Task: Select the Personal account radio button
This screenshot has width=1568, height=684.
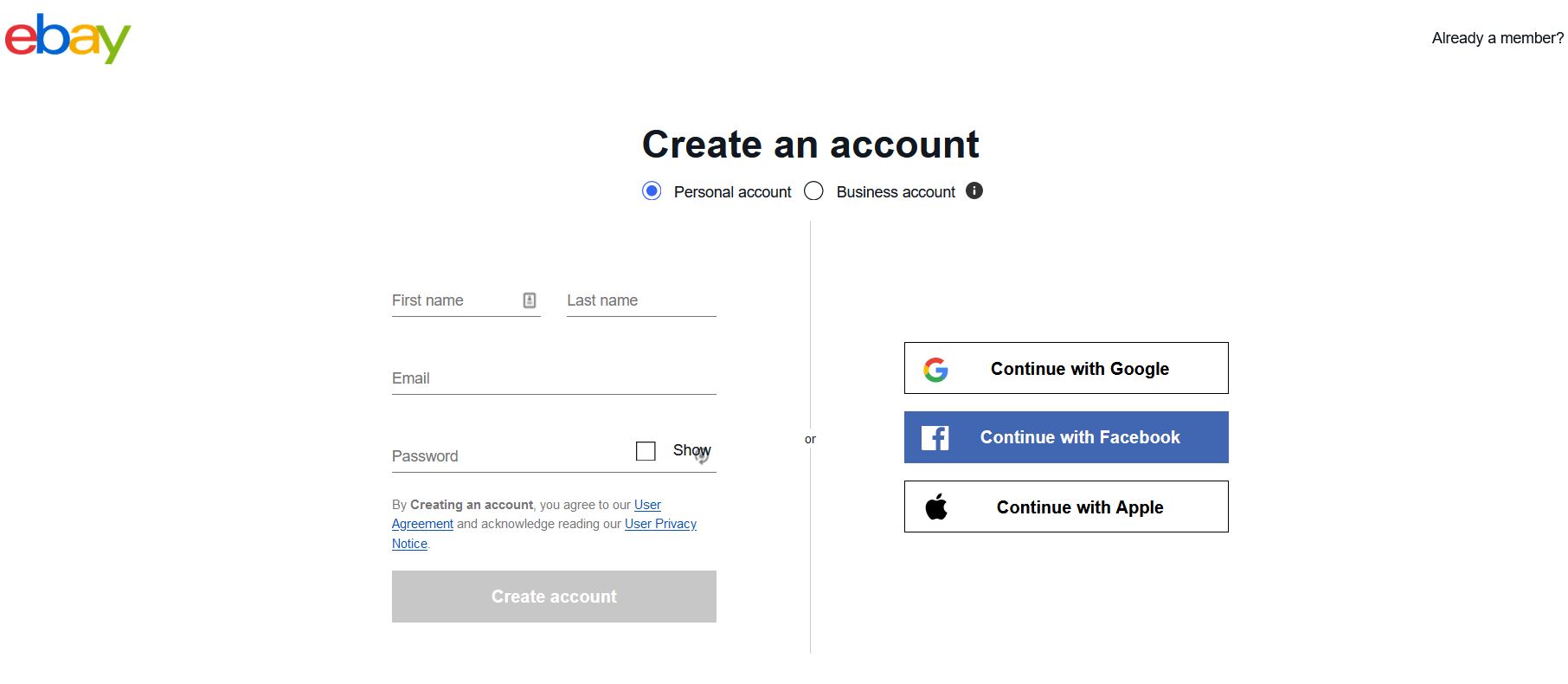Action: tap(651, 190)
